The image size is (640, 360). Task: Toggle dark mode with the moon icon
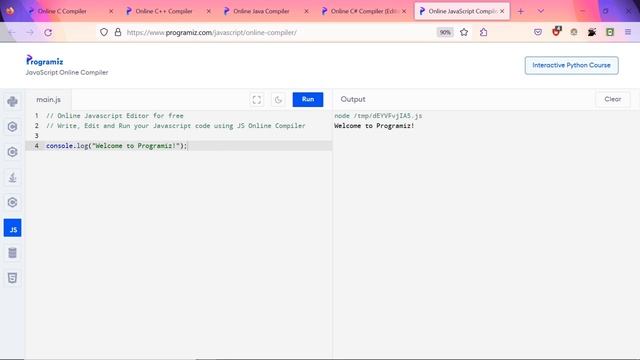click(x=278, y=100)
